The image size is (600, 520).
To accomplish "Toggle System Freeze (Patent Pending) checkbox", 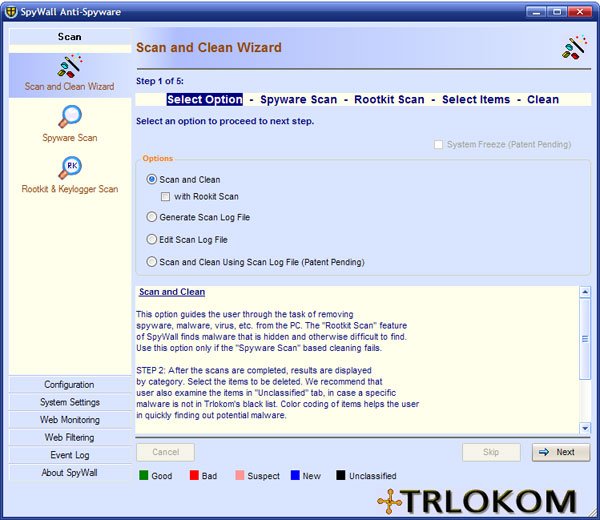I will click(x=439, y=145).
